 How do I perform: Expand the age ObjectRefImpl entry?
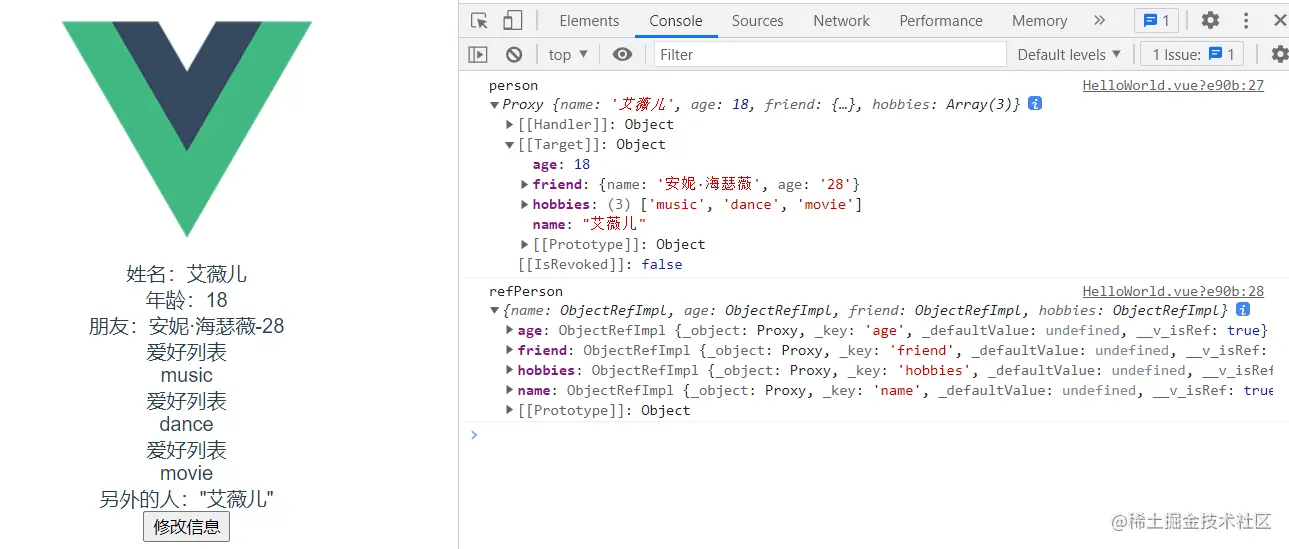pyautogui.click(x=510, y=330)
